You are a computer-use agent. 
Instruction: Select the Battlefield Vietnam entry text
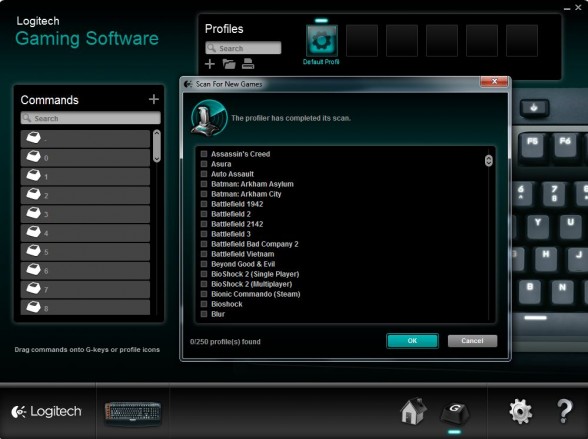click(x=243, y=254)
